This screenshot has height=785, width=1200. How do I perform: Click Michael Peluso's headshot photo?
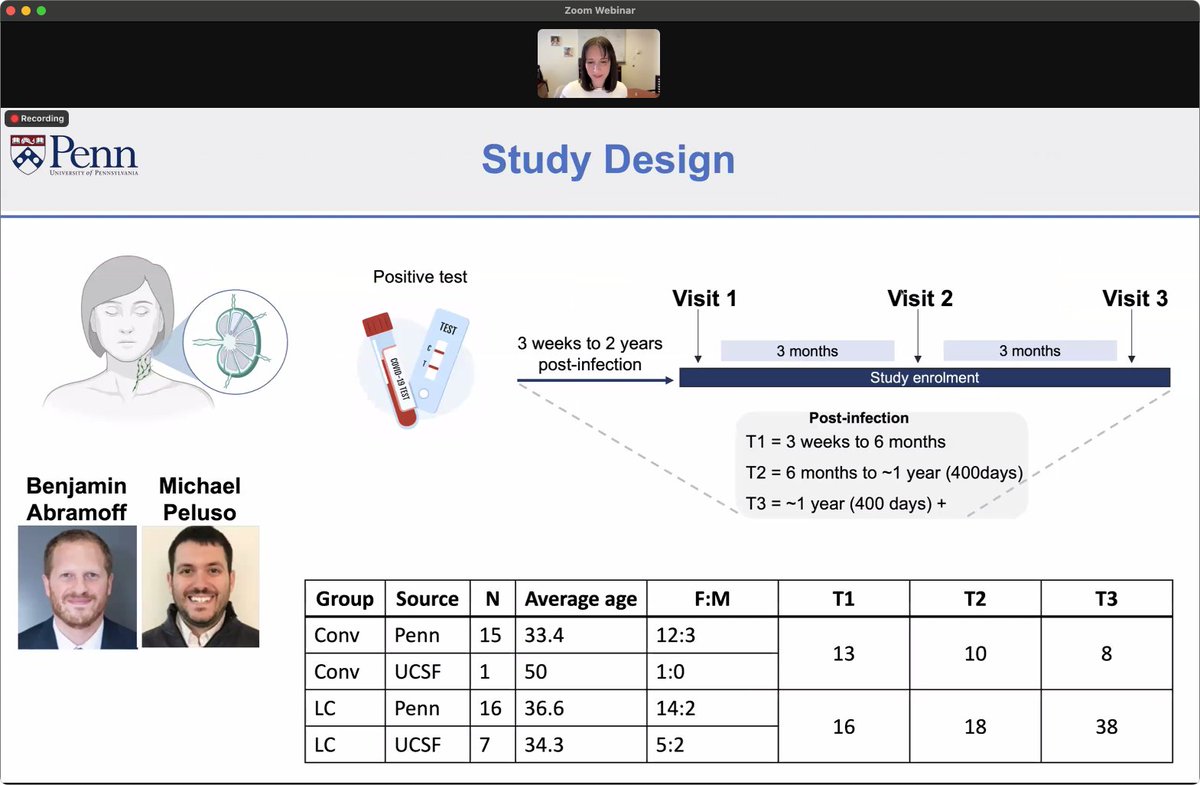tap(200, 587)
